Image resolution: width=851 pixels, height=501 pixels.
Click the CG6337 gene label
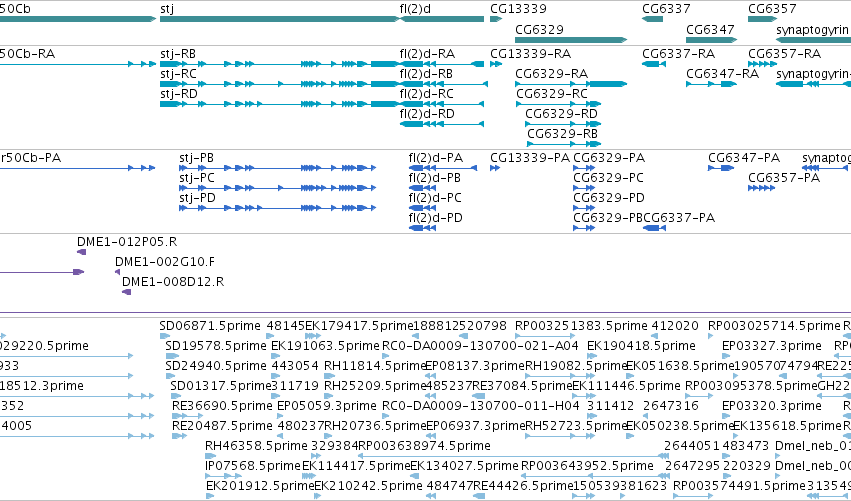point(666,9)
